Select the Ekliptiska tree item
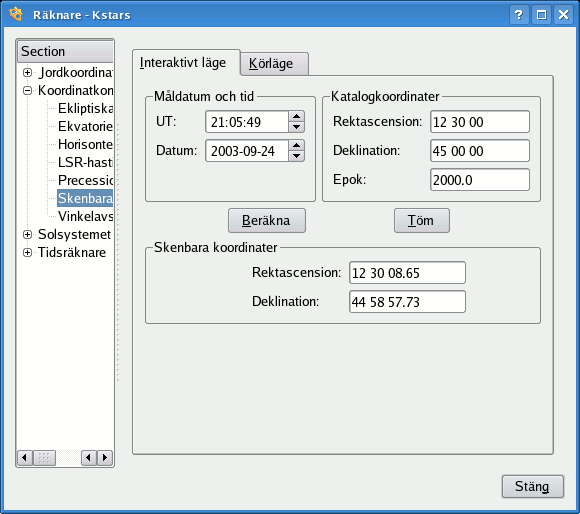This screenshot has width=580, height=514. [85, 108]
